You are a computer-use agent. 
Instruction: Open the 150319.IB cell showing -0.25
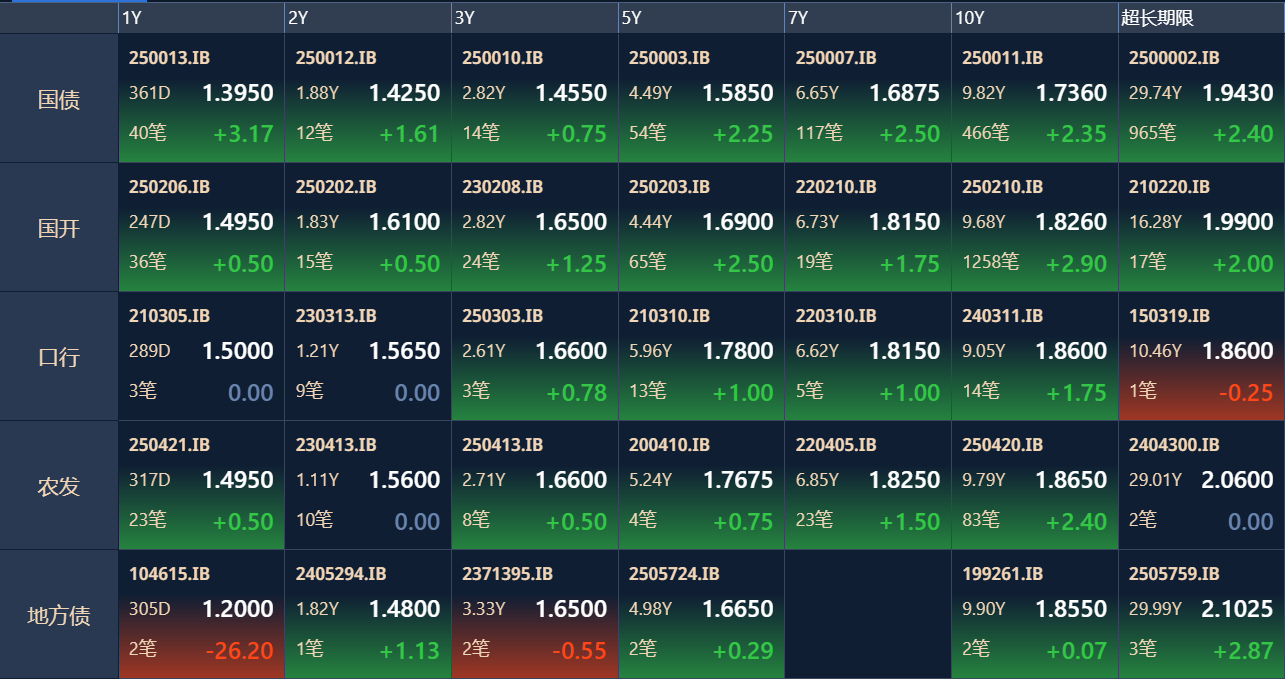(x=1201, y=356)
